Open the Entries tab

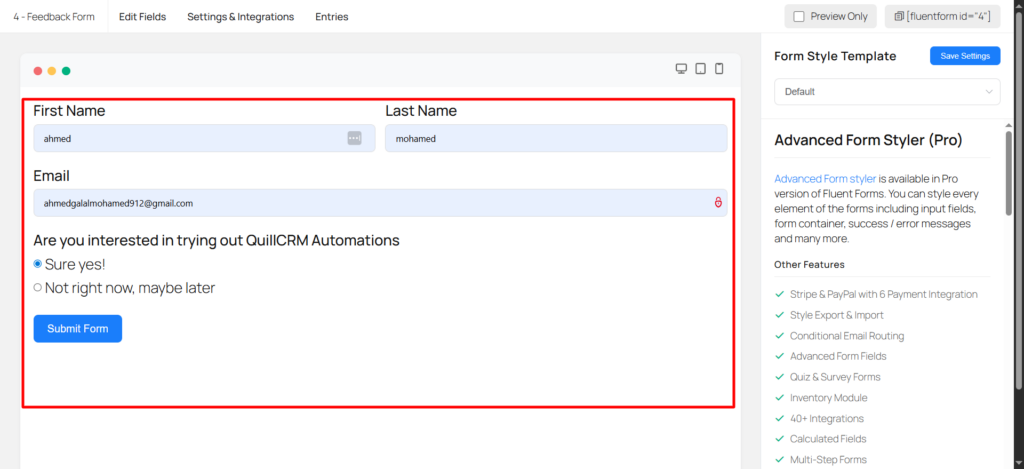(332, 17)
